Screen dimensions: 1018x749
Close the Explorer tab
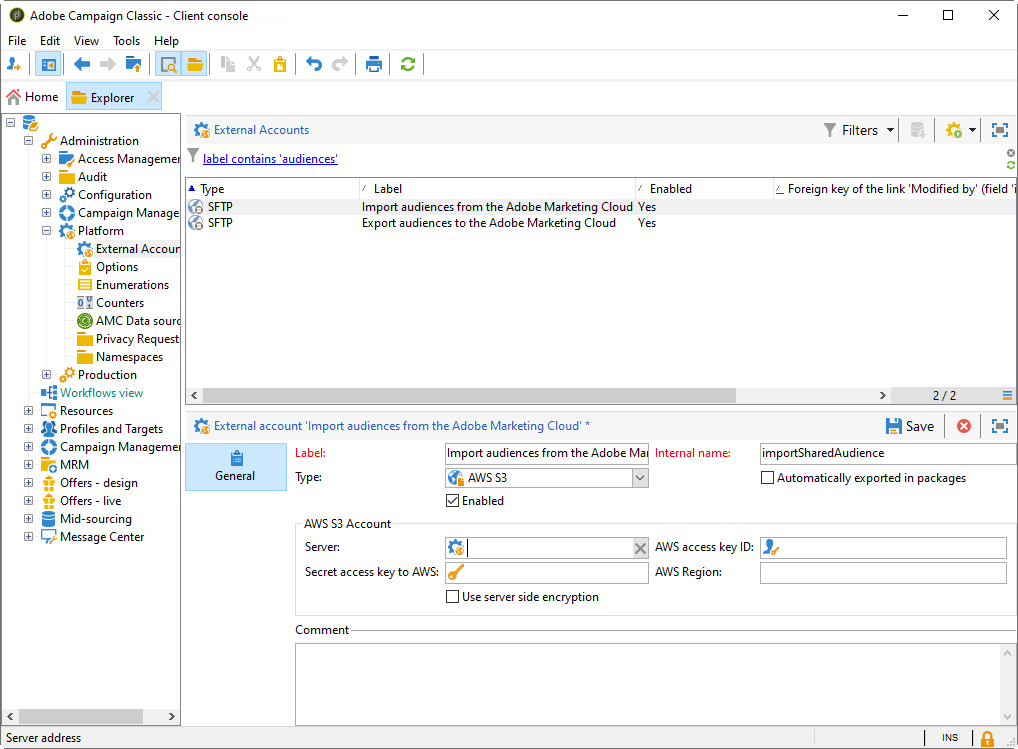tap(153, 97)
